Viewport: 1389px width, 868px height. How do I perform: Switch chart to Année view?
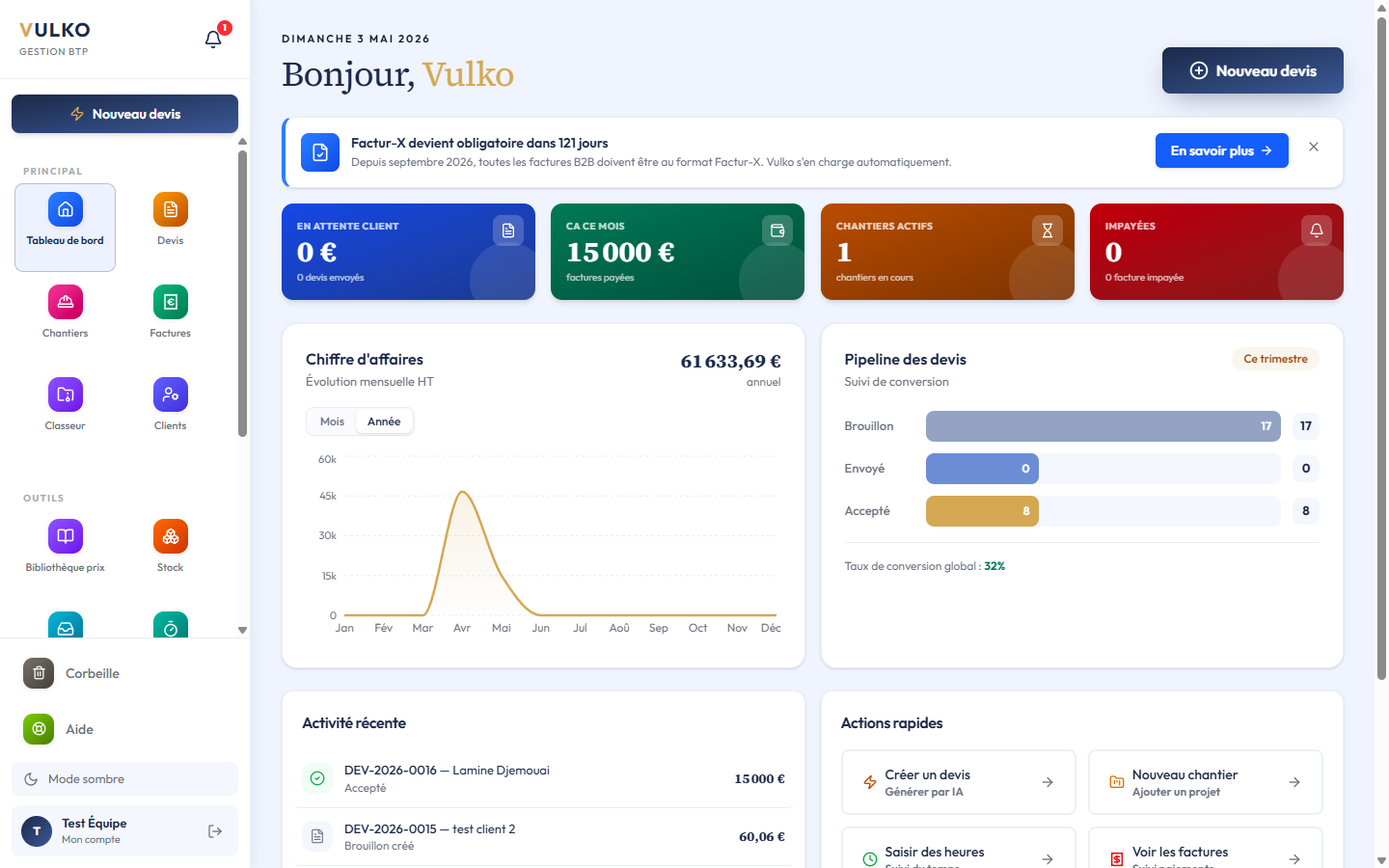click(384, 421)
